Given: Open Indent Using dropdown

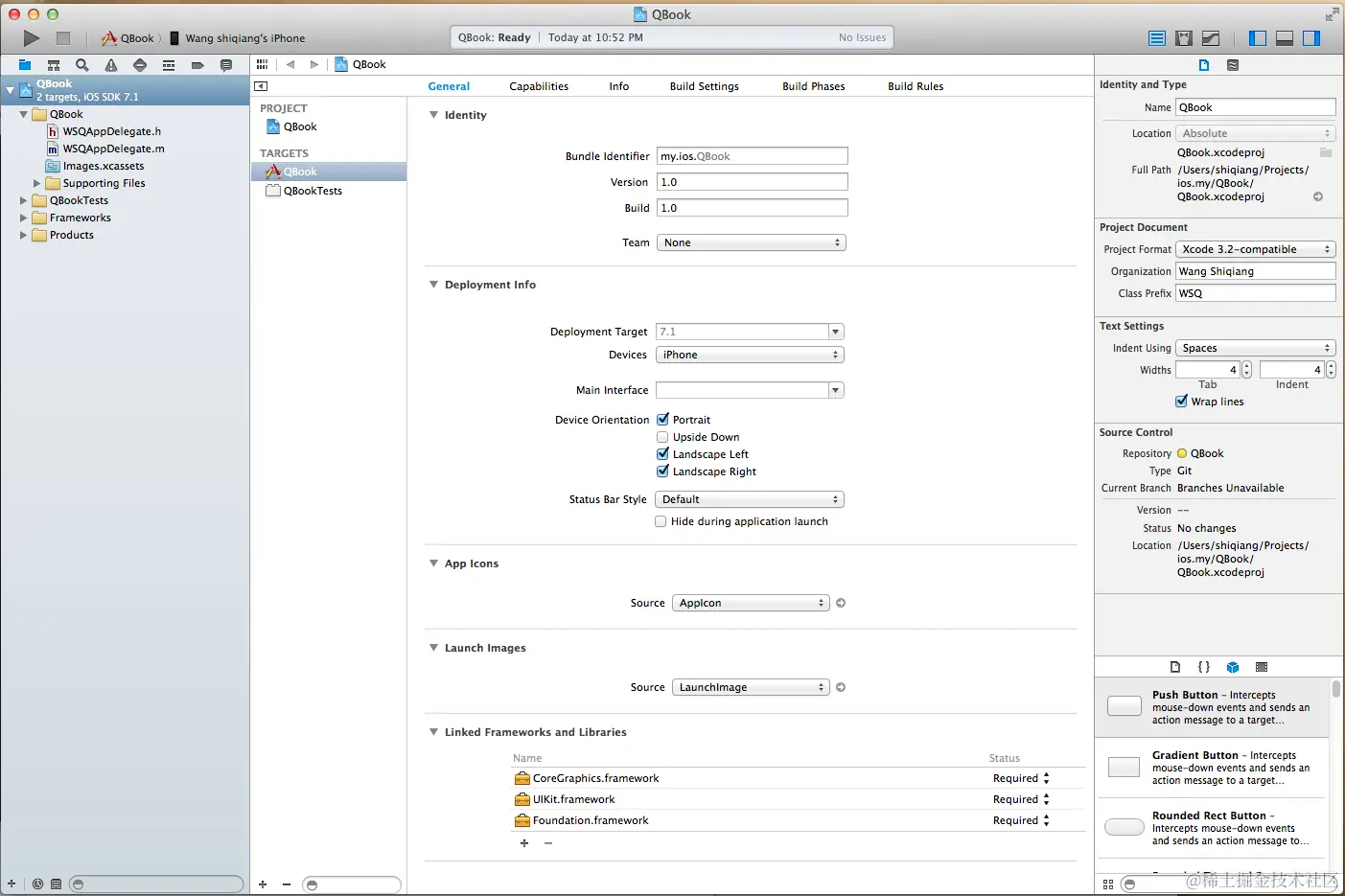Looking at the screenshot, I should click(1256, 348).
